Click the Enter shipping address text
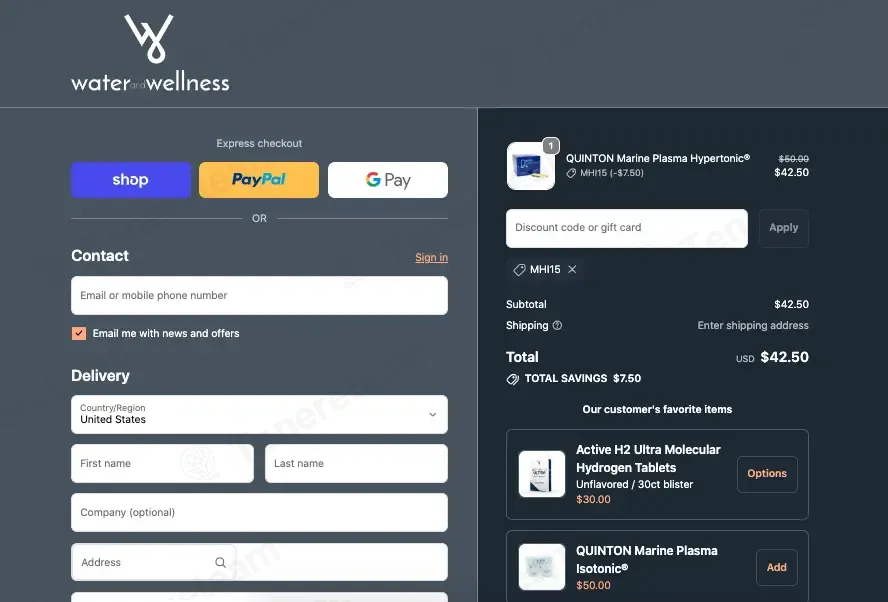This screenshot has height=602, width=888. 753,326
